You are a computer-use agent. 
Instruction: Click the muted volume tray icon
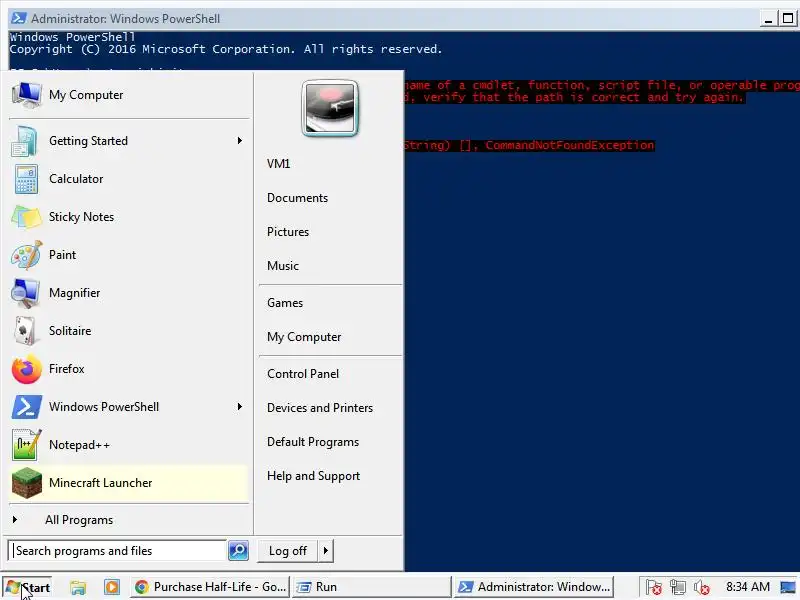pyautogui.click(x=702, y=587)
